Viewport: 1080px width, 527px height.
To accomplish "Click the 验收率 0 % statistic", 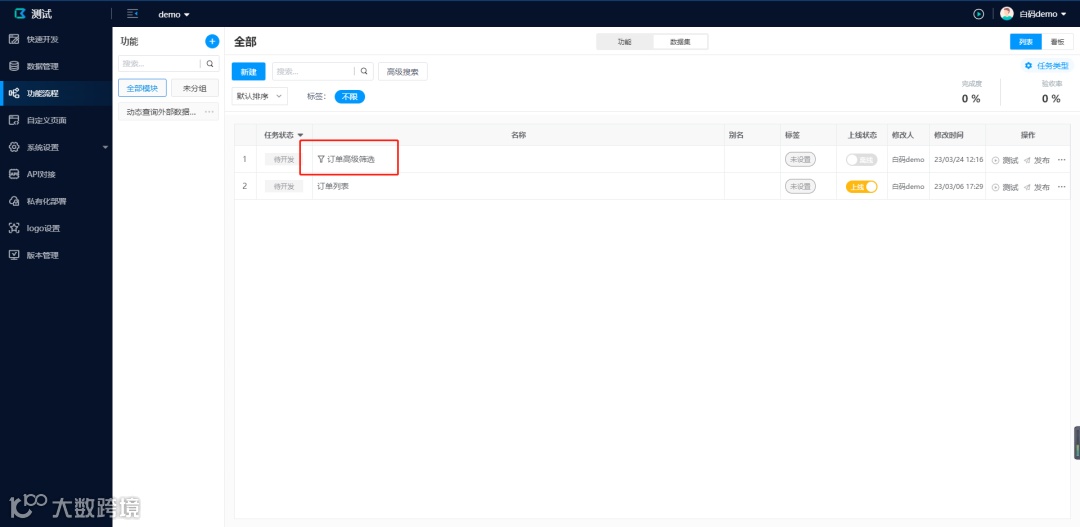I will [1051, 92].
